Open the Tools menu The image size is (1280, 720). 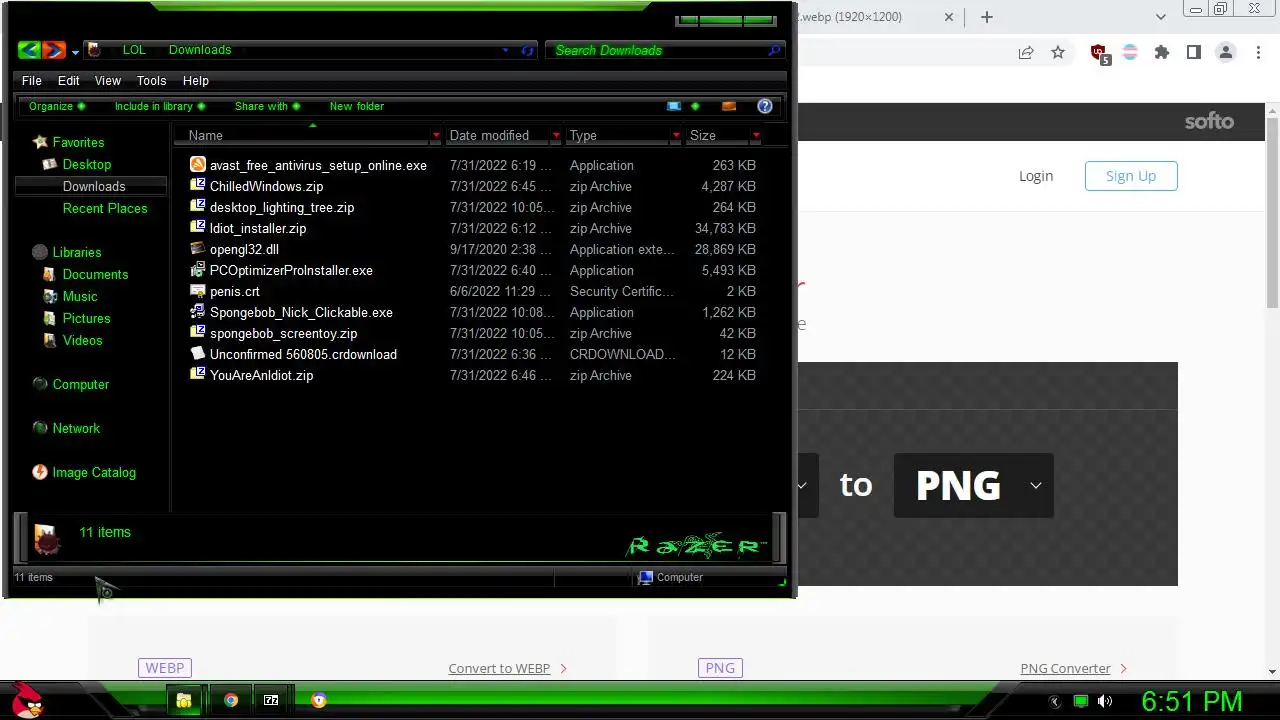[151, 80]
